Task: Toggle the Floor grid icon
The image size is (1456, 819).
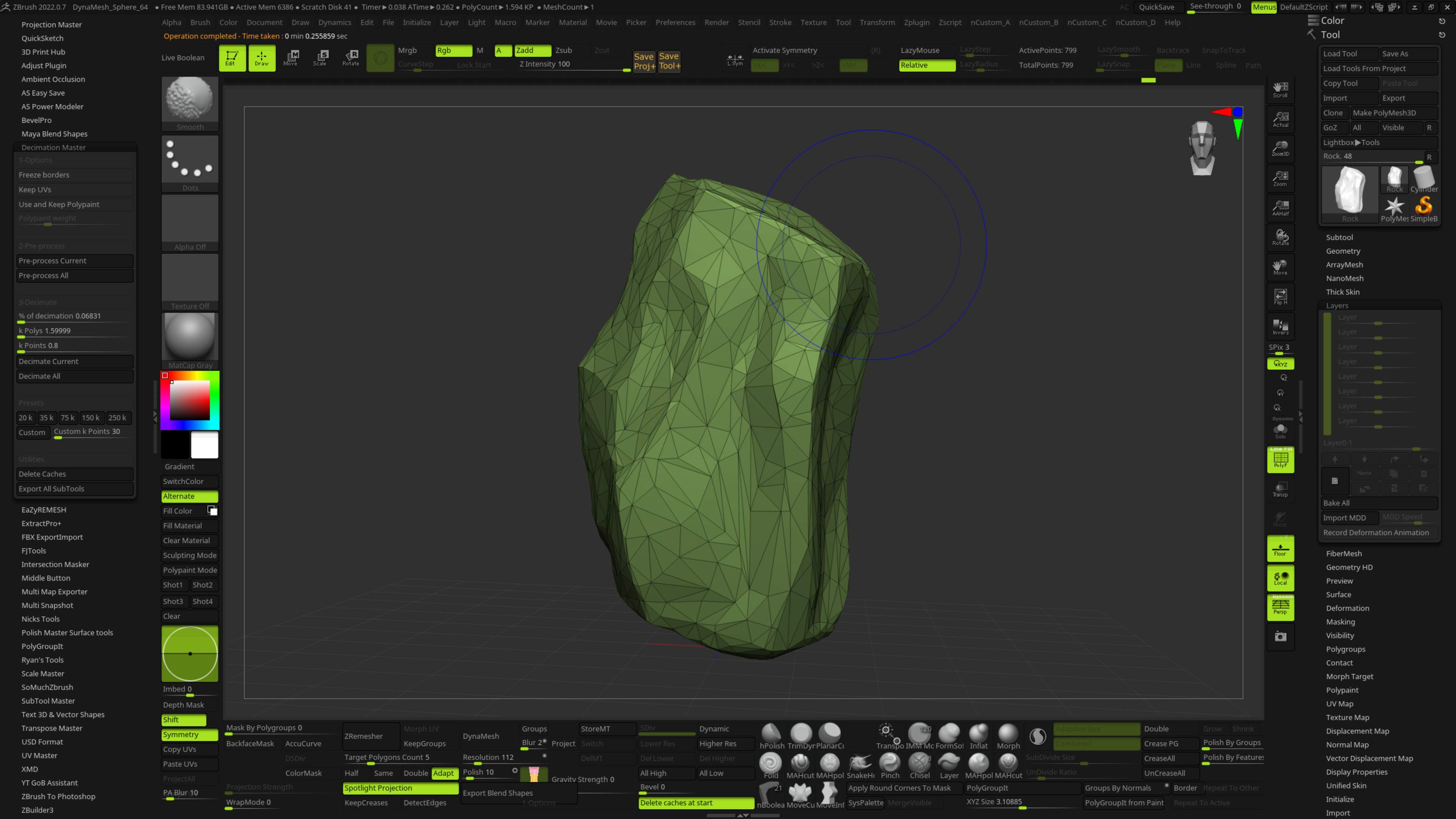Action: click(x=1280, y=549)
